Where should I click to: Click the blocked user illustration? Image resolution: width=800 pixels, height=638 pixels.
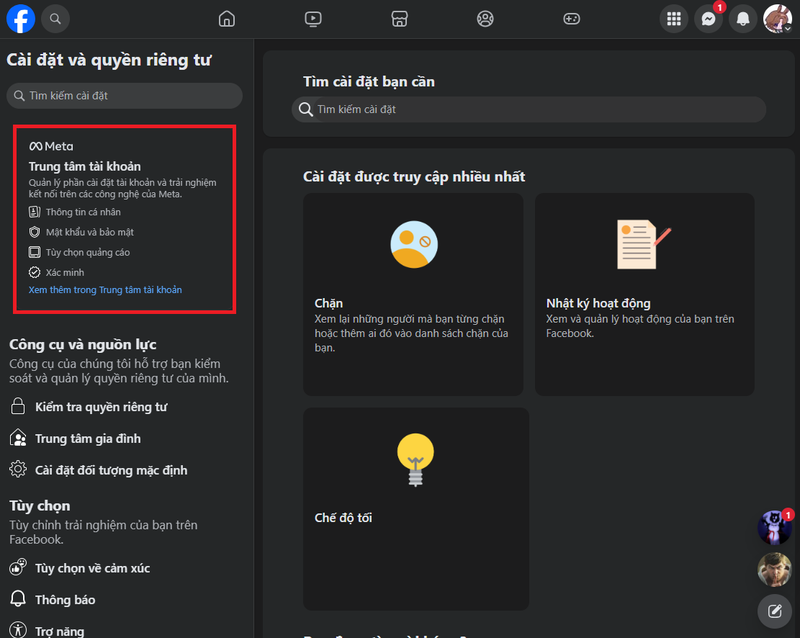(414, 244)
